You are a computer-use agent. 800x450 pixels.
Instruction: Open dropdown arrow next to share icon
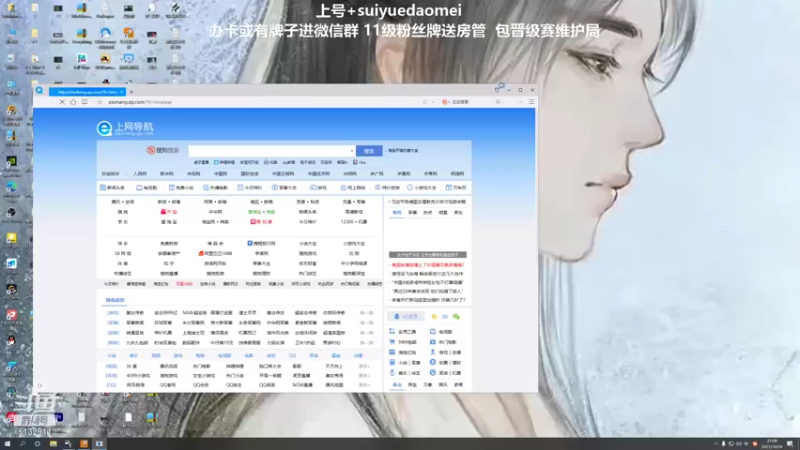433,102
